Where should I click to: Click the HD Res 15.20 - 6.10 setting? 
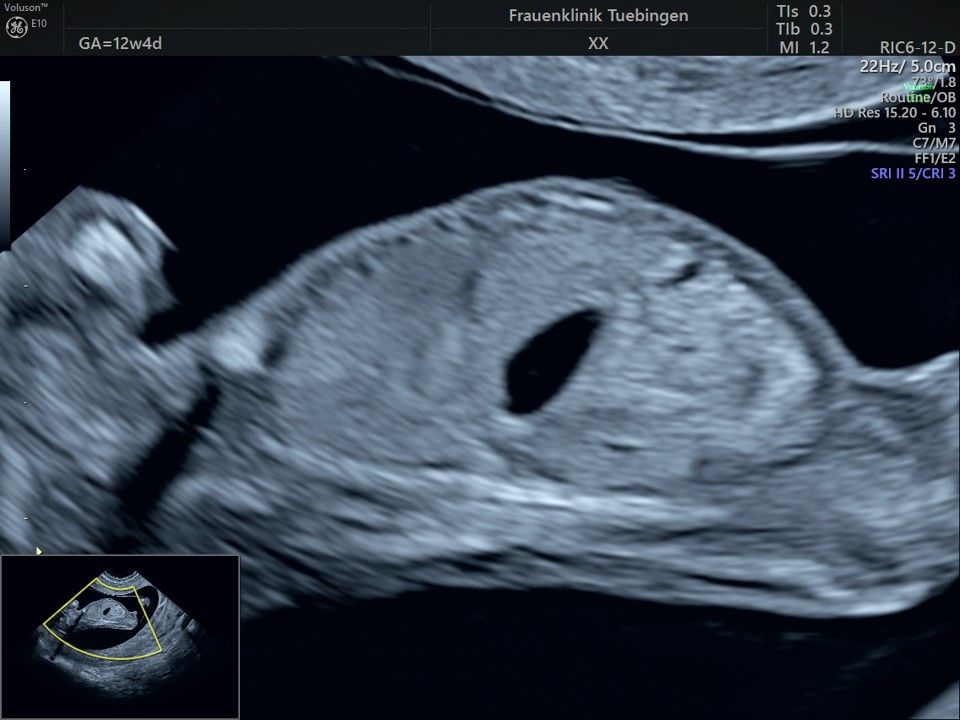pos(895,113)
